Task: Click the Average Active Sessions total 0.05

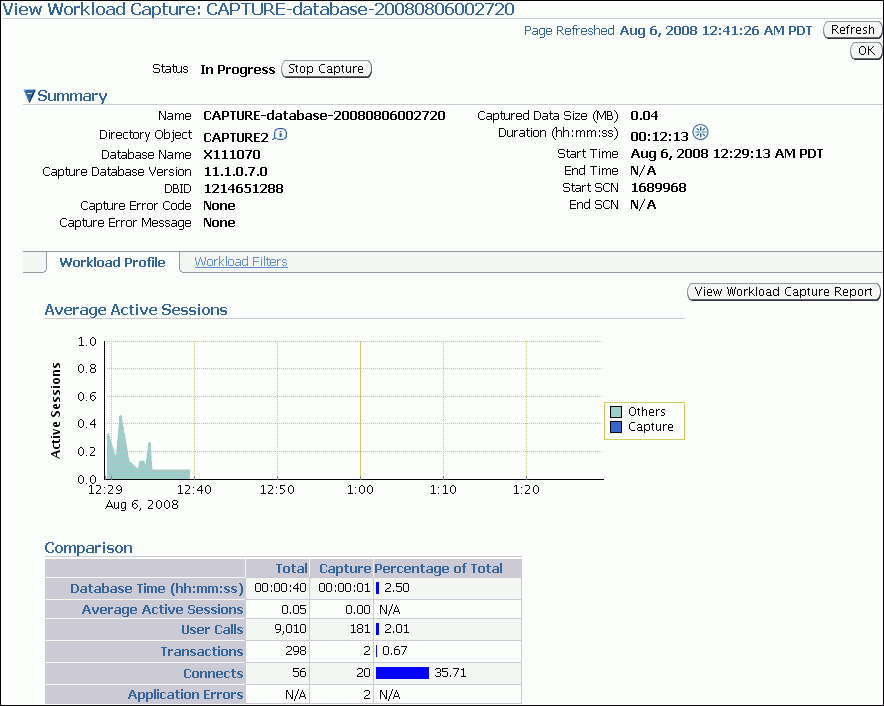Action: tap(294, 610)
